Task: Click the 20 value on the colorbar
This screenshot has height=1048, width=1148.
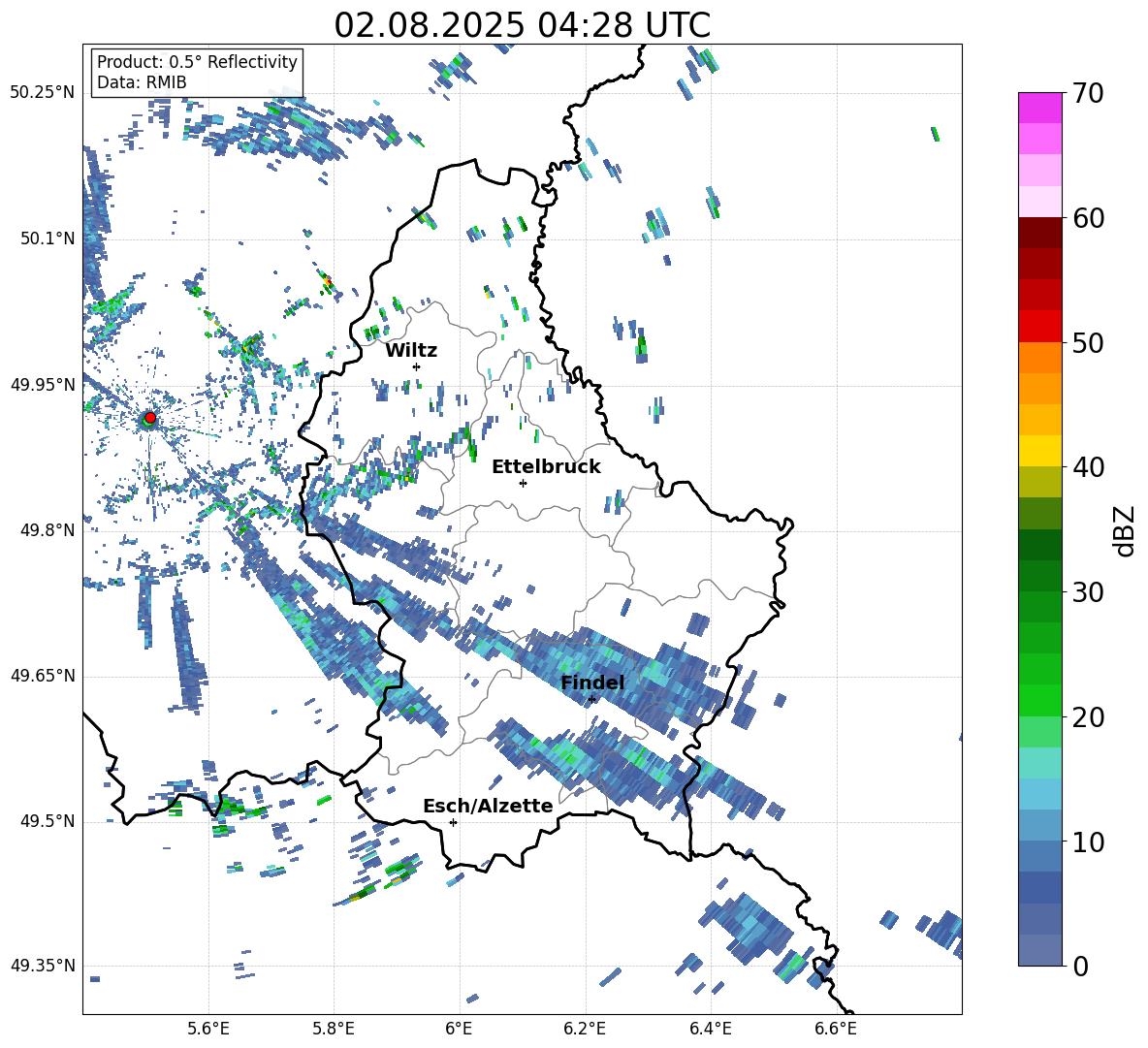Action: click(x=1088, y=717)
